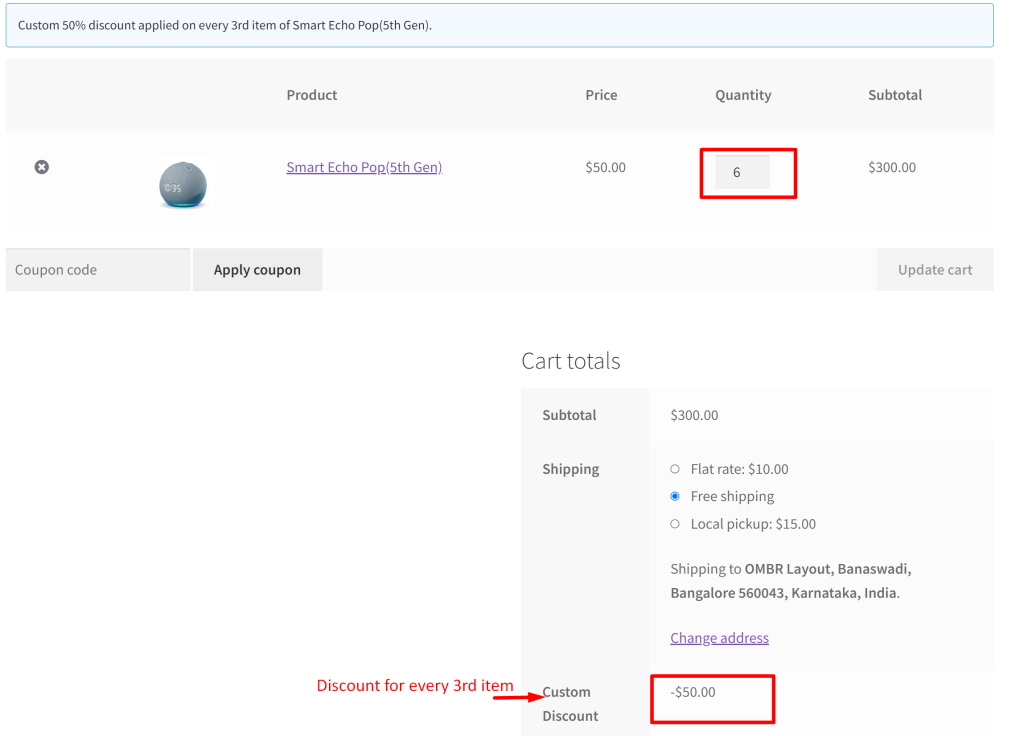
Task: Choose Local pickup: $15.00 shipping
Action: coord(675,524)
